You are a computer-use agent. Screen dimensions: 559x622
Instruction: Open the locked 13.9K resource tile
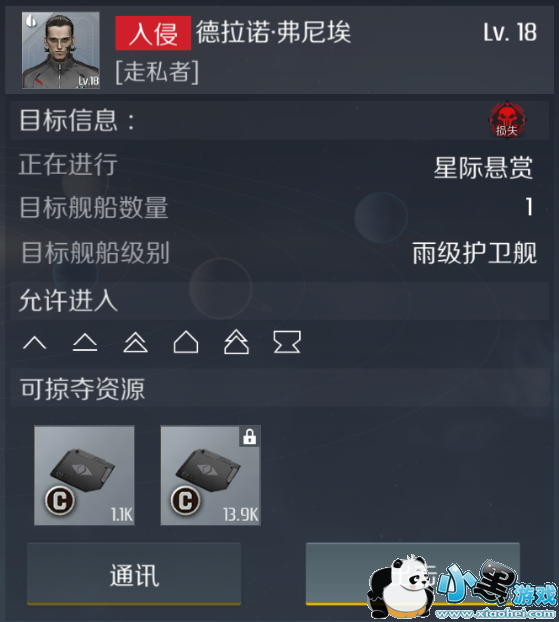point(211,475)
